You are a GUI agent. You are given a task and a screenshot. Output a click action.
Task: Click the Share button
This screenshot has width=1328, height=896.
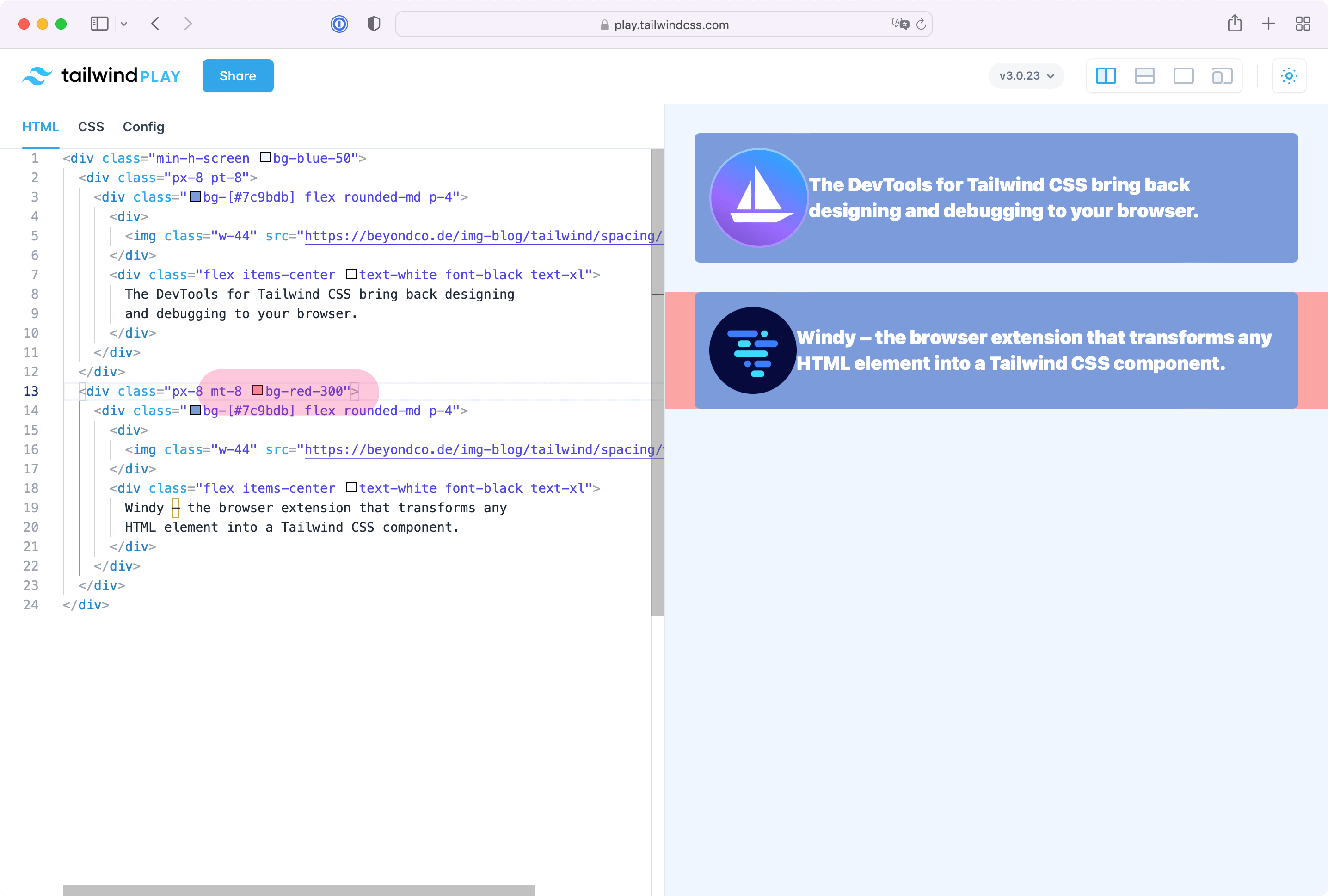[237, 75]
